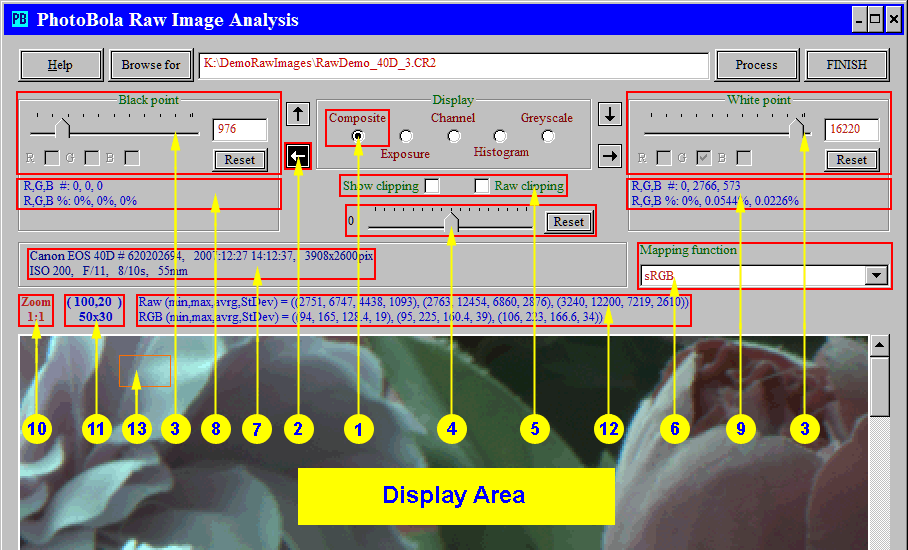Viewport: 908px width, 550px height.
Task: Click the right arrow button beside White point
Action: click(609, 156)
